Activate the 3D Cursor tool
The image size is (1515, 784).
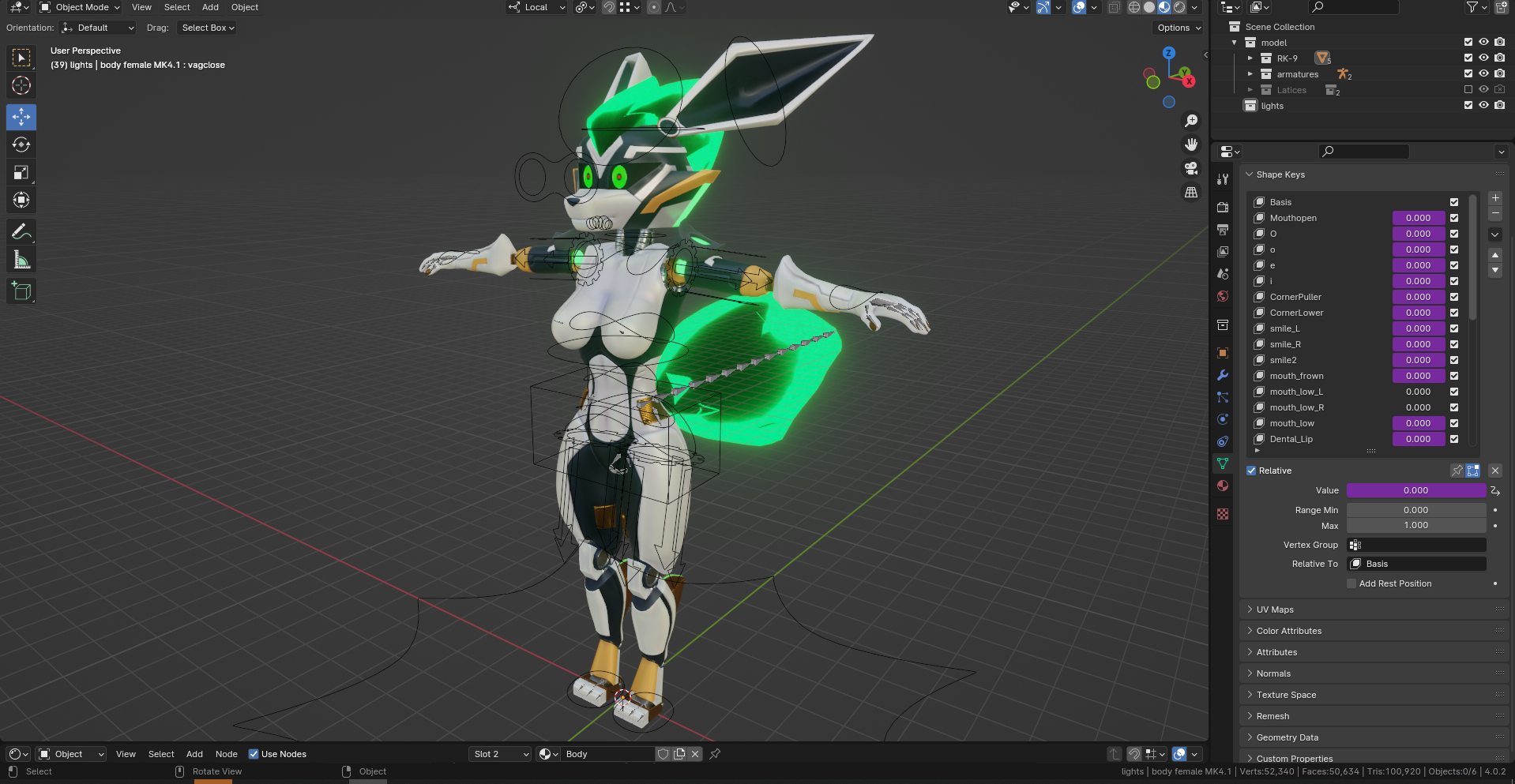[21, 85]
